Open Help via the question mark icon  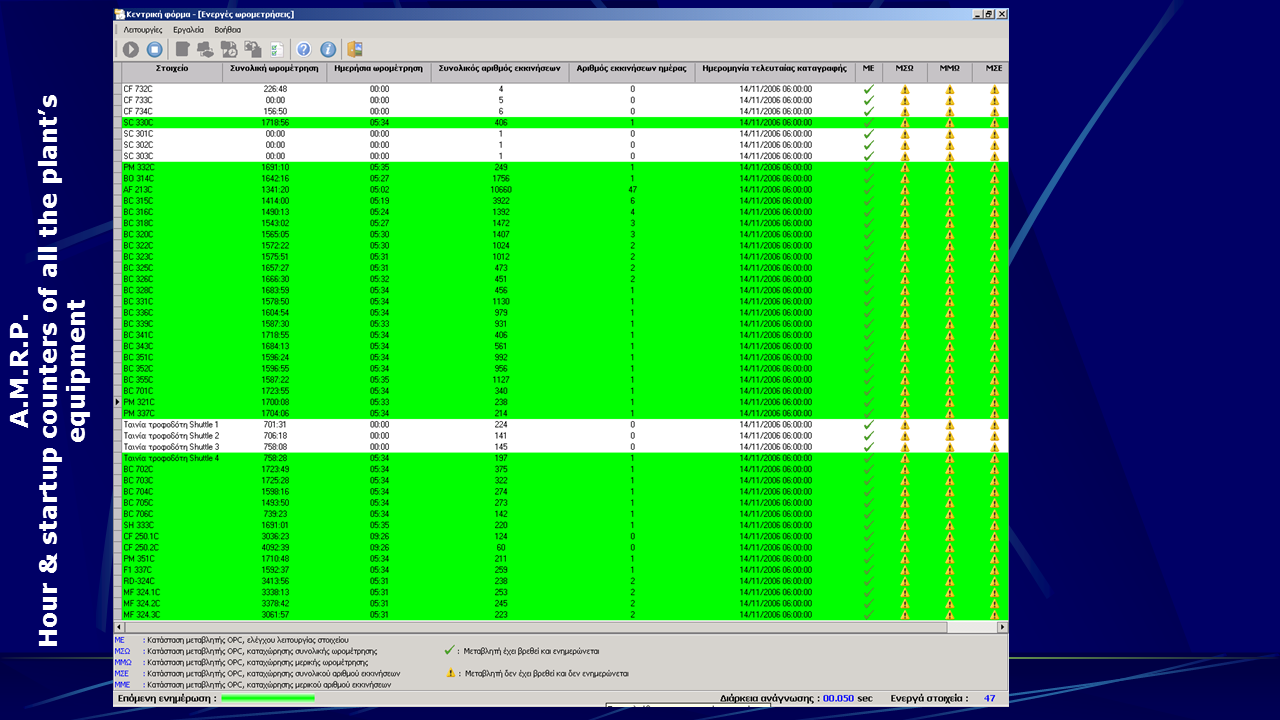304,49
